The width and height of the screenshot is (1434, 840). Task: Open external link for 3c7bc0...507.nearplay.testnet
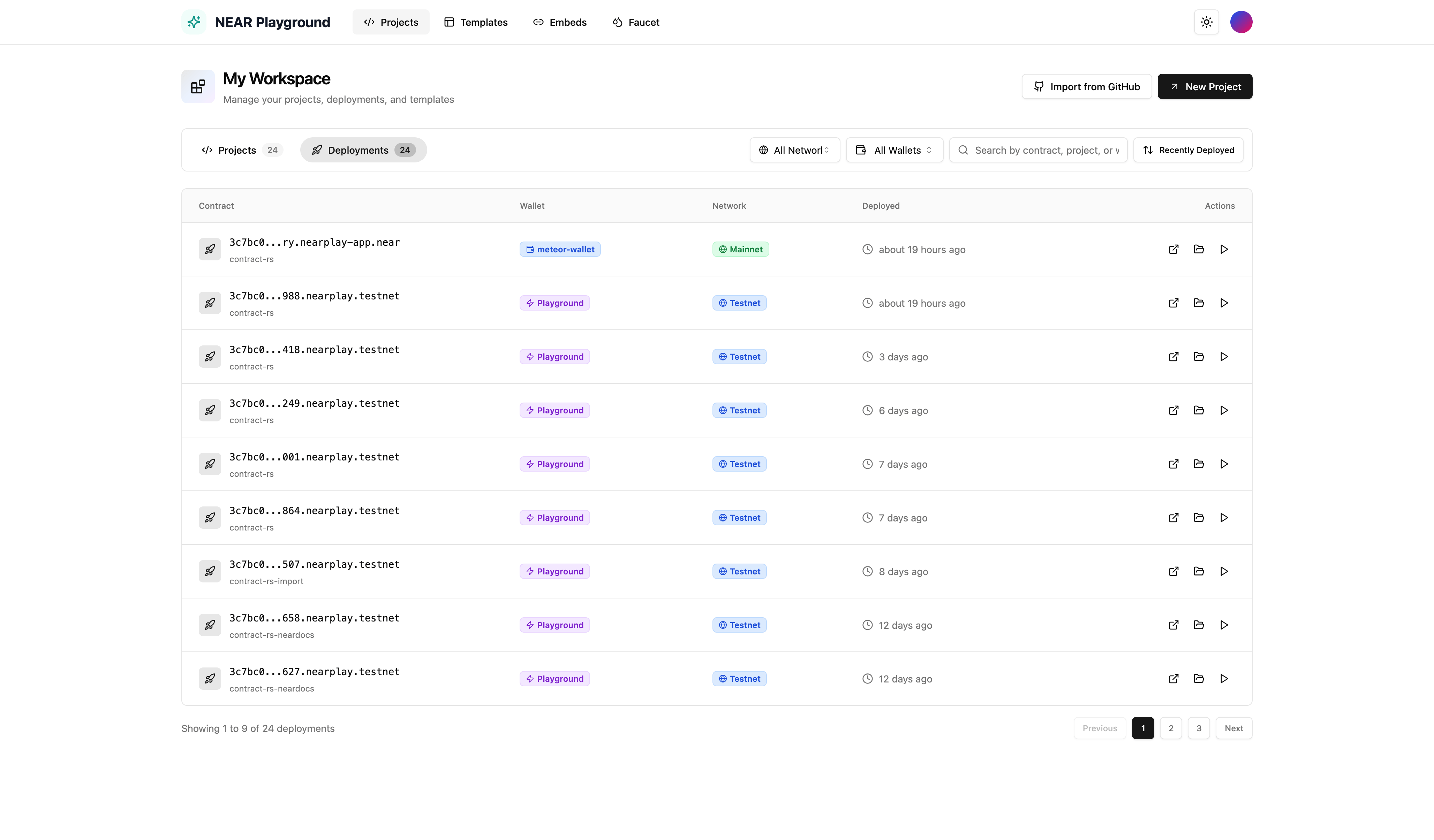coord(1173,571)
